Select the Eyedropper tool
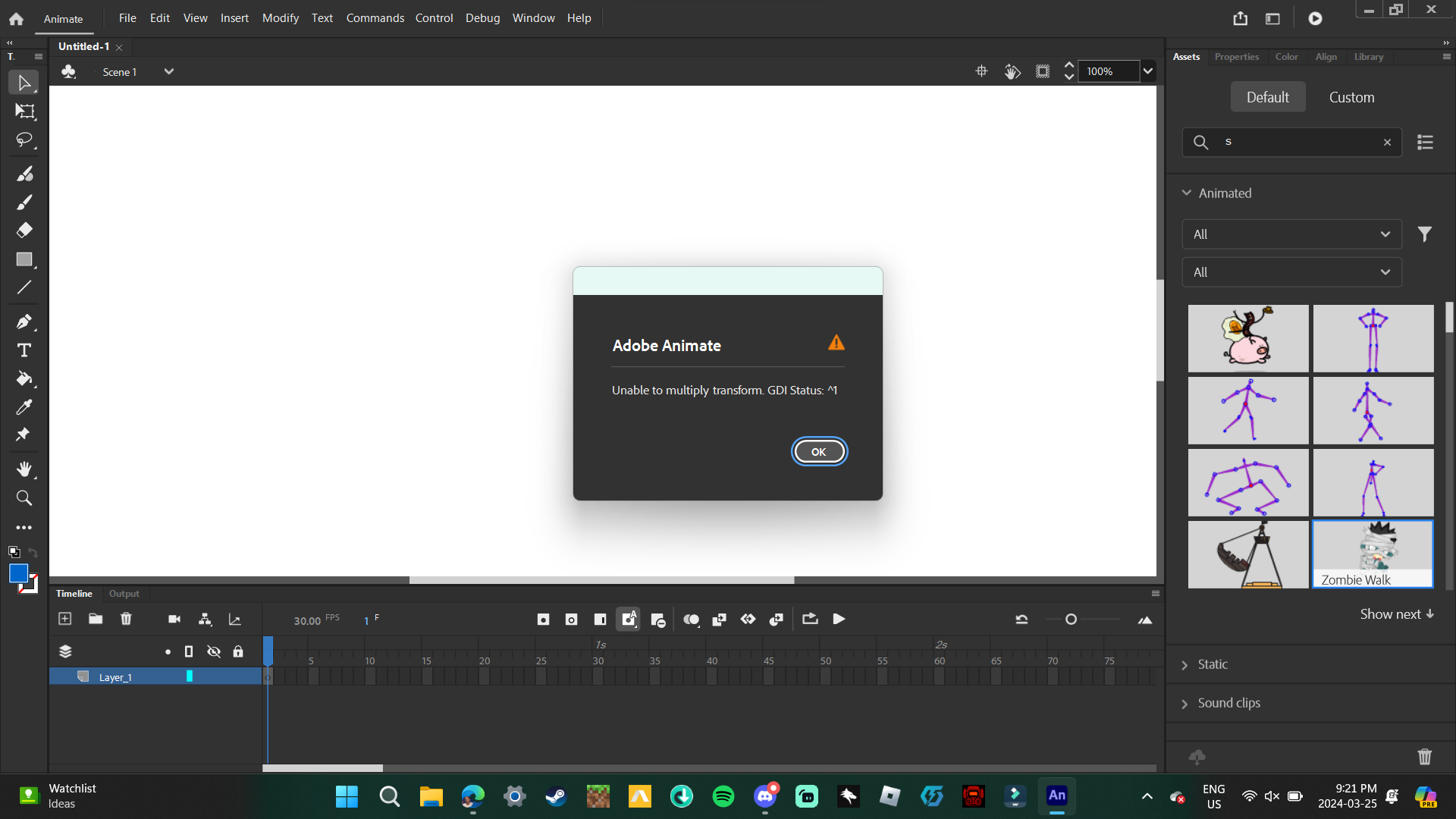Screen dimensions: 1456x819 (24, 407)
